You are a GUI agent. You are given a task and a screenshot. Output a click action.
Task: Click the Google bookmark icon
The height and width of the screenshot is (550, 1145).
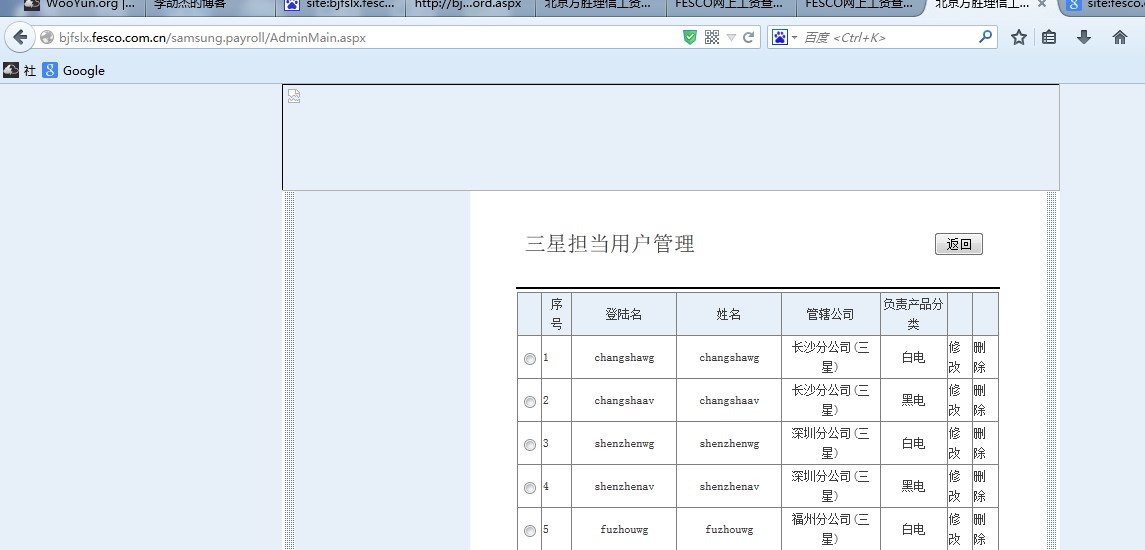click(x=50, y=70)
